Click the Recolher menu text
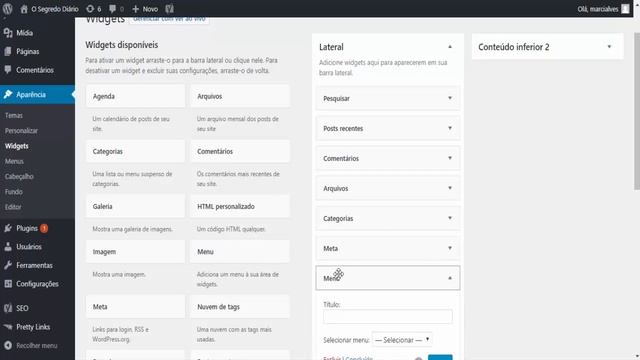Viewport: 640px width, 360px height. coord(37,345)
